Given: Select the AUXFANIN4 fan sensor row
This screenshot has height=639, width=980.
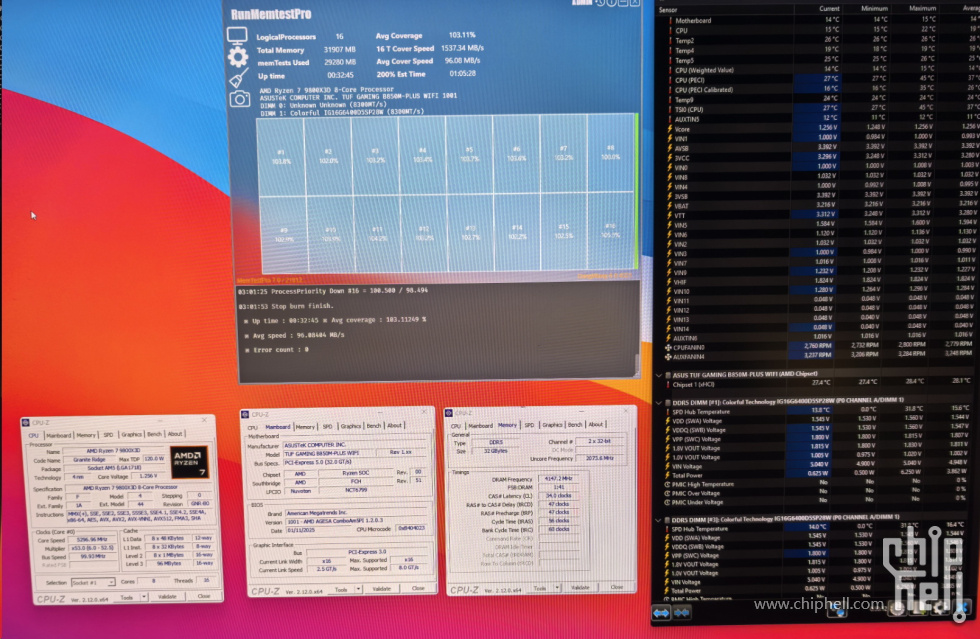Looking at the screenshot, I should (x=819, y=356).
